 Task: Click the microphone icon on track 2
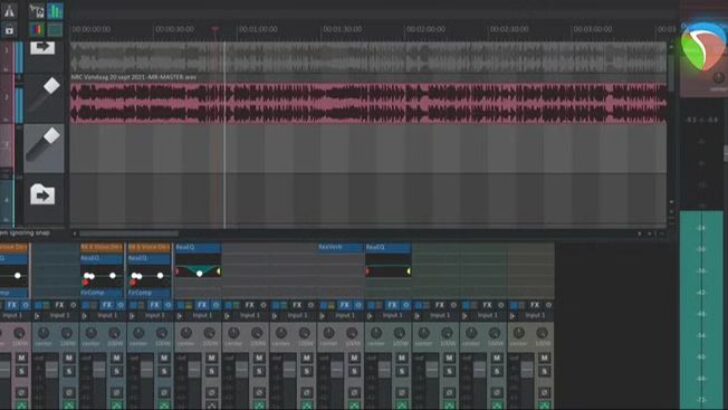[44, 96]
